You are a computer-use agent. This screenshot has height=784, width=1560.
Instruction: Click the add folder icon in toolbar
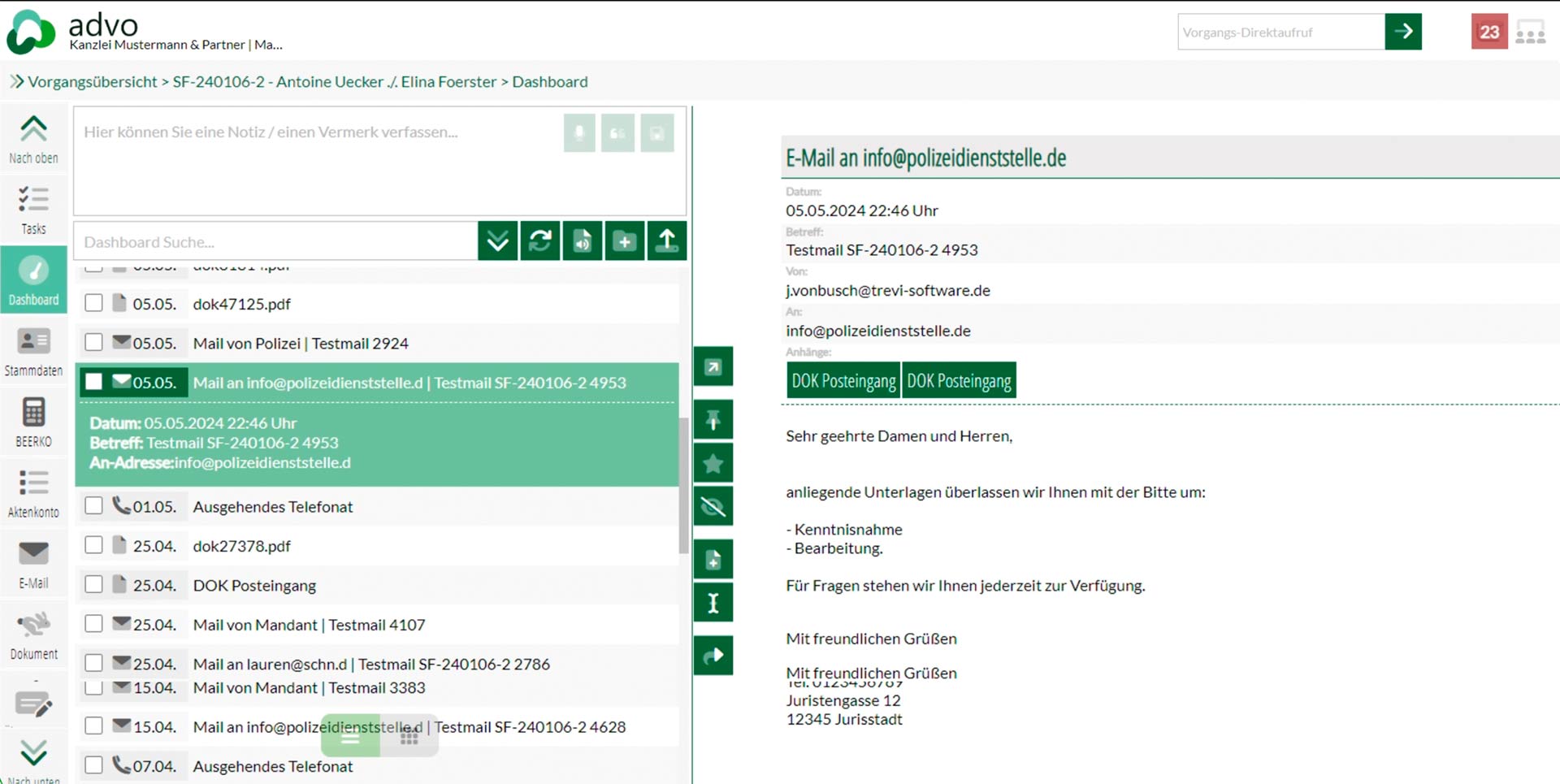(x=624, y=241)
